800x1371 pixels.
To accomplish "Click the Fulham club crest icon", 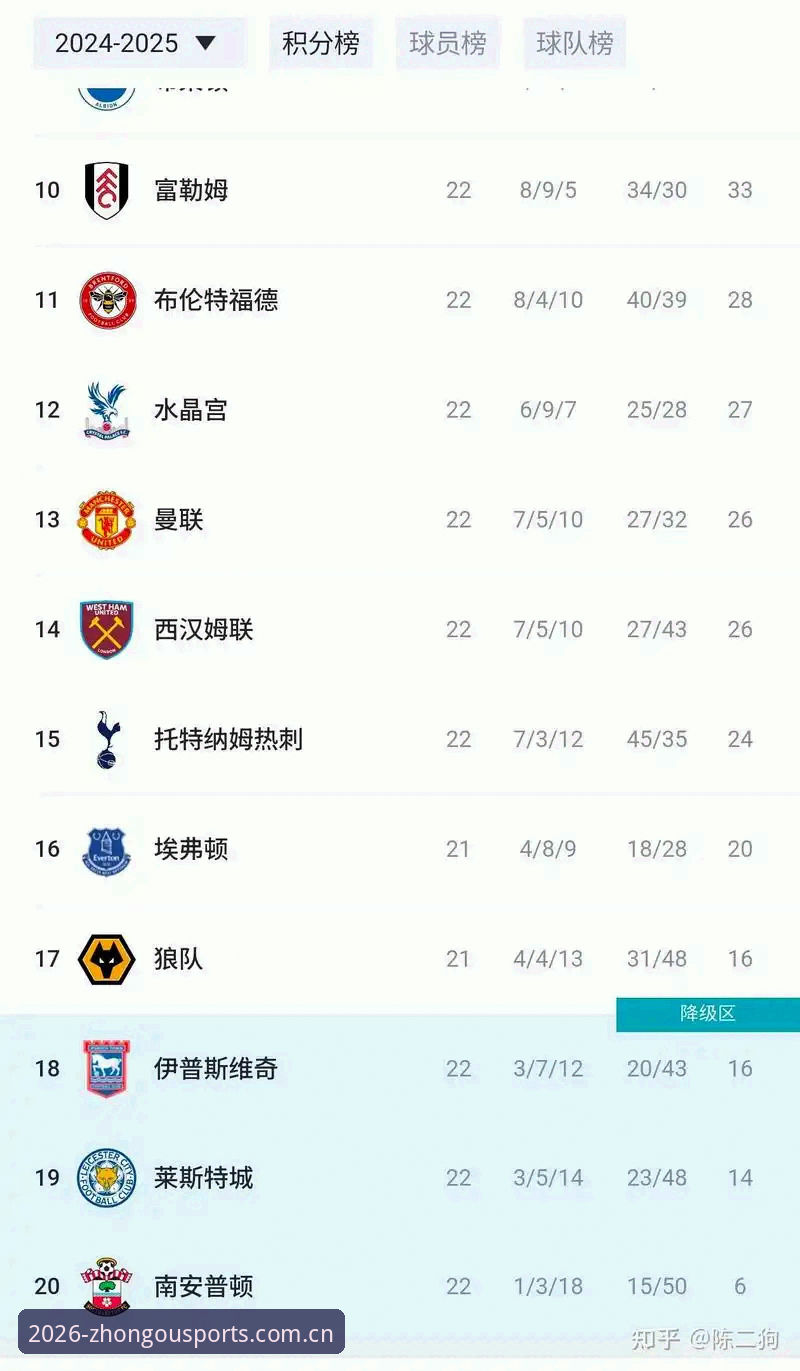I will tap(106, 190).
